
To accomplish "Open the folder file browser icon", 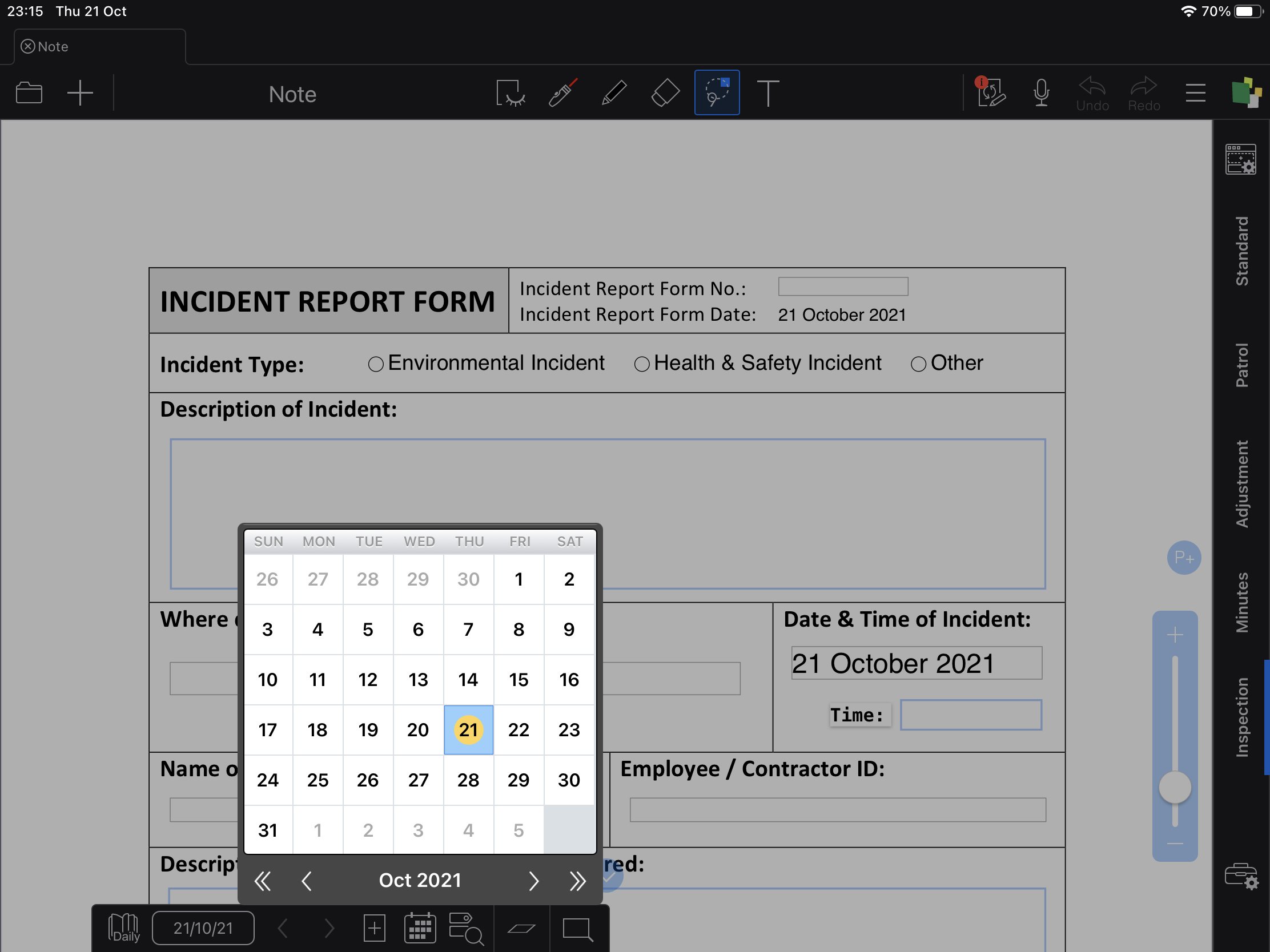I will pyautogui.click(x=29, y=93).
